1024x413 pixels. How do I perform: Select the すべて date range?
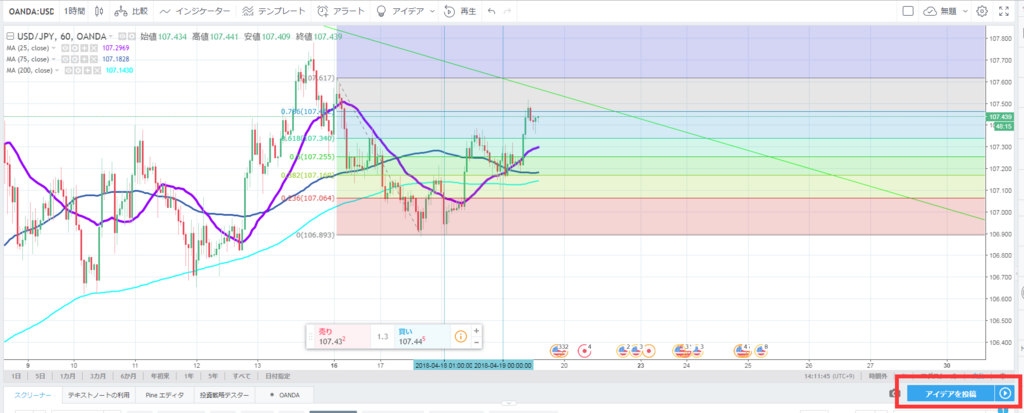(241, 376)
